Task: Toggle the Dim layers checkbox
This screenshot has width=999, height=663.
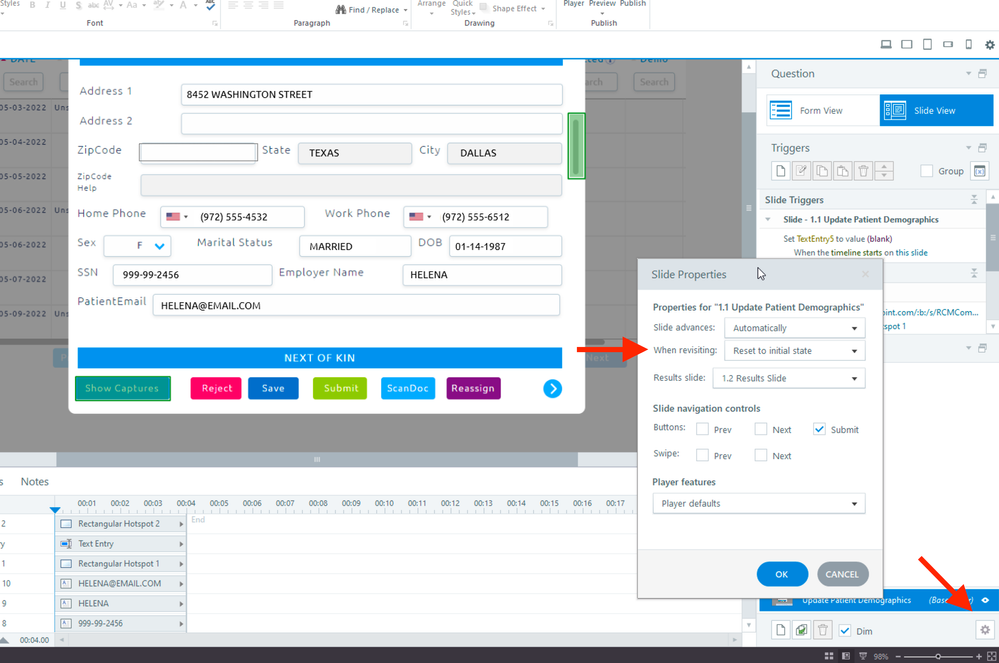Action: (x=845, y=631)
